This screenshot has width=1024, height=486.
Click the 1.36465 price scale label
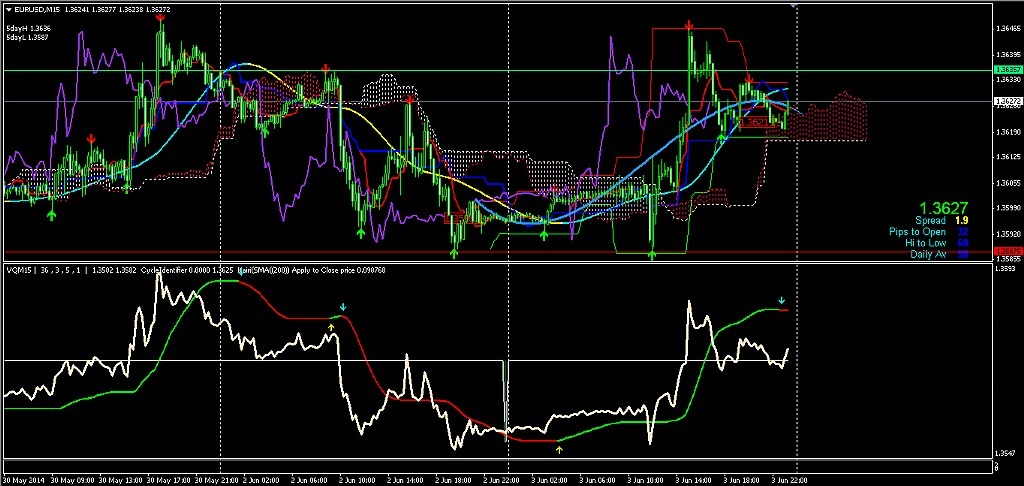(x=1008, y=29)
